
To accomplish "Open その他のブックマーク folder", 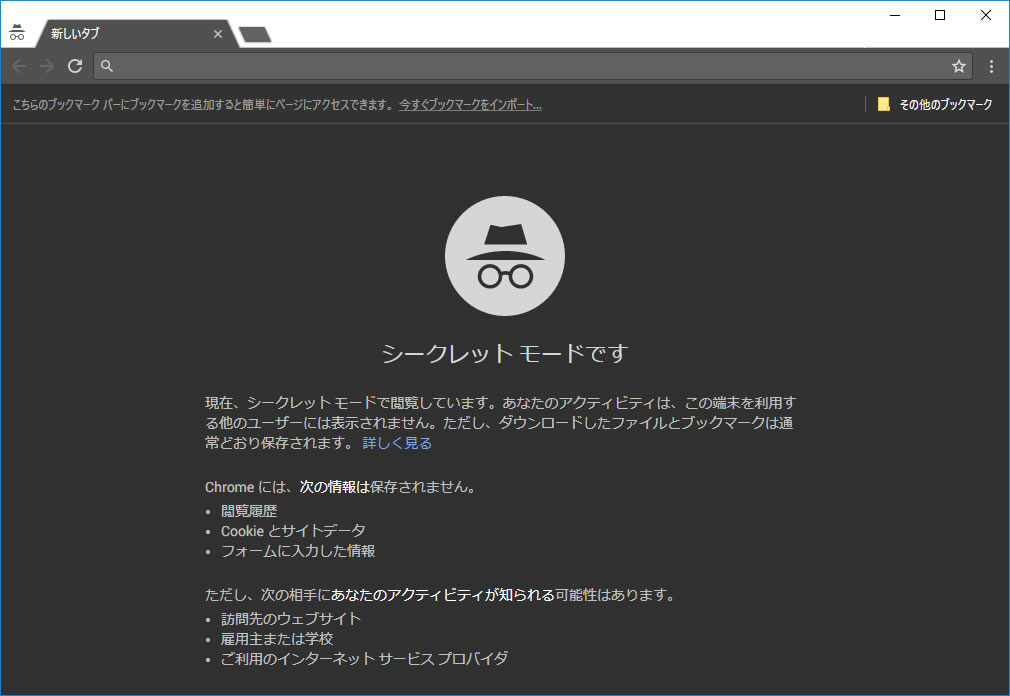I will (x=935, y=104).
